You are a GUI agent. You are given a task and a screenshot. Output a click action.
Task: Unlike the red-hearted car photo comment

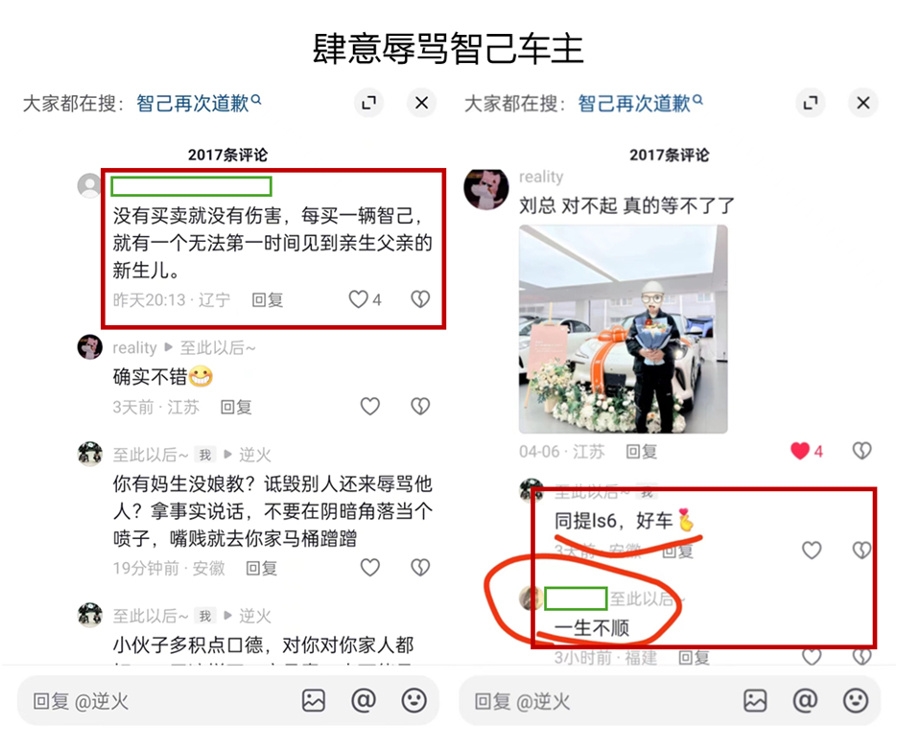pyautogui.click(x=800, y=451)
